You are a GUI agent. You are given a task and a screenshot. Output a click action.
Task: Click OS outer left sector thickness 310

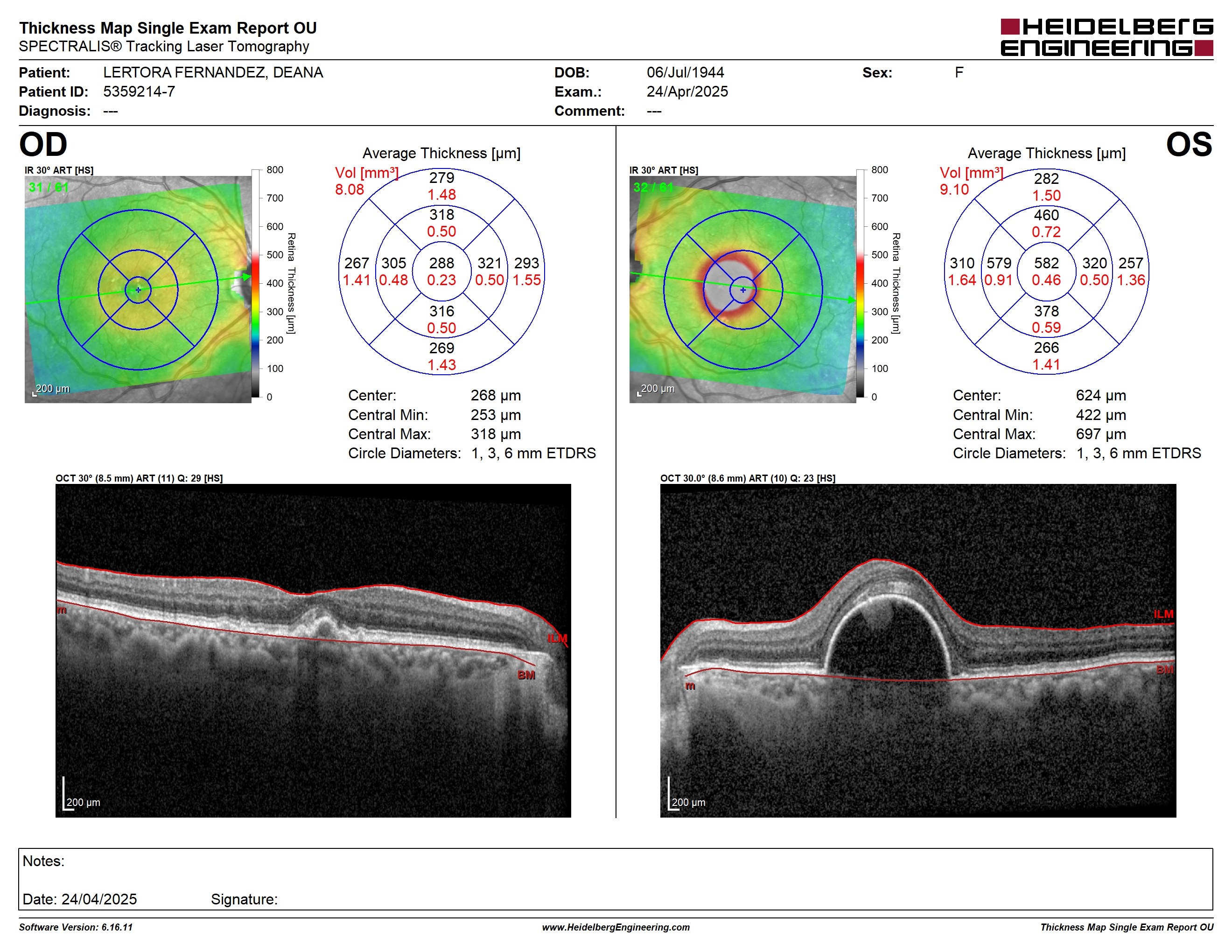coord(962,263)
